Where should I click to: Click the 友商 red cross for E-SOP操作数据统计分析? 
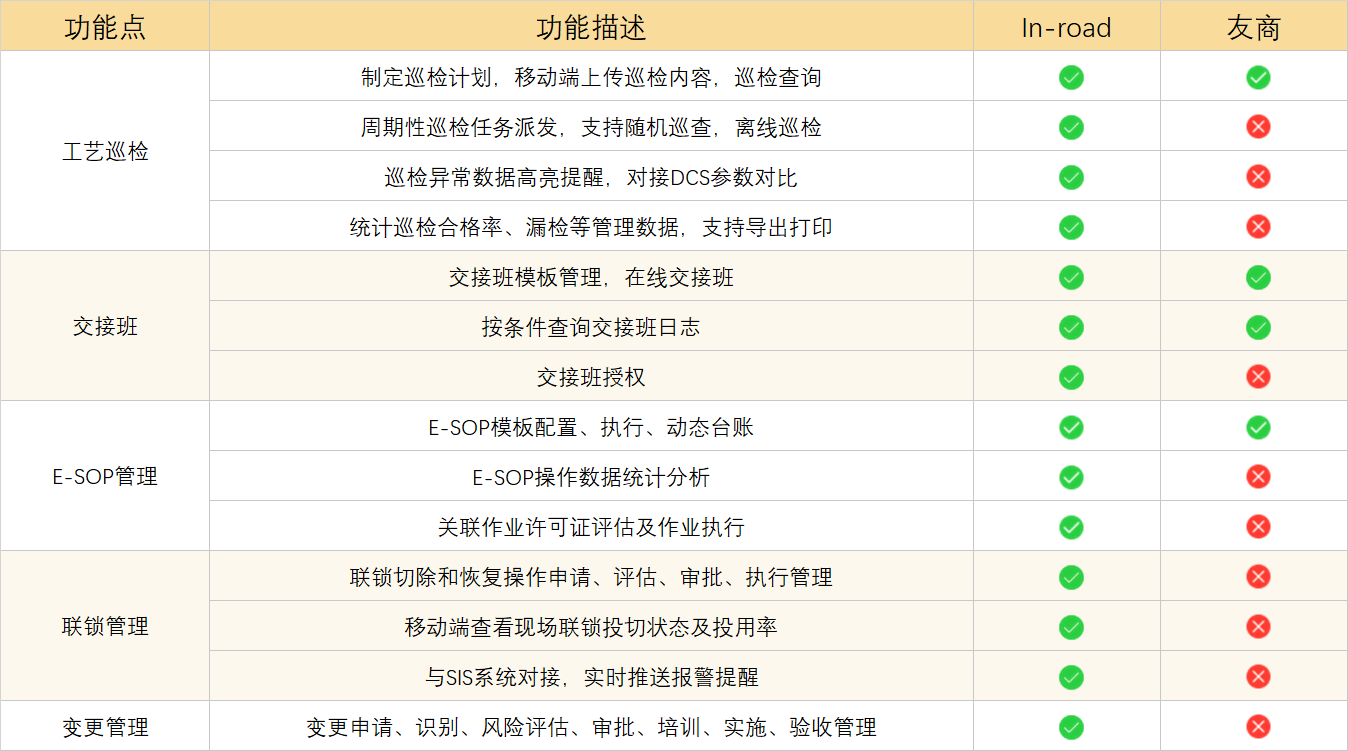tap(1258, 477)
